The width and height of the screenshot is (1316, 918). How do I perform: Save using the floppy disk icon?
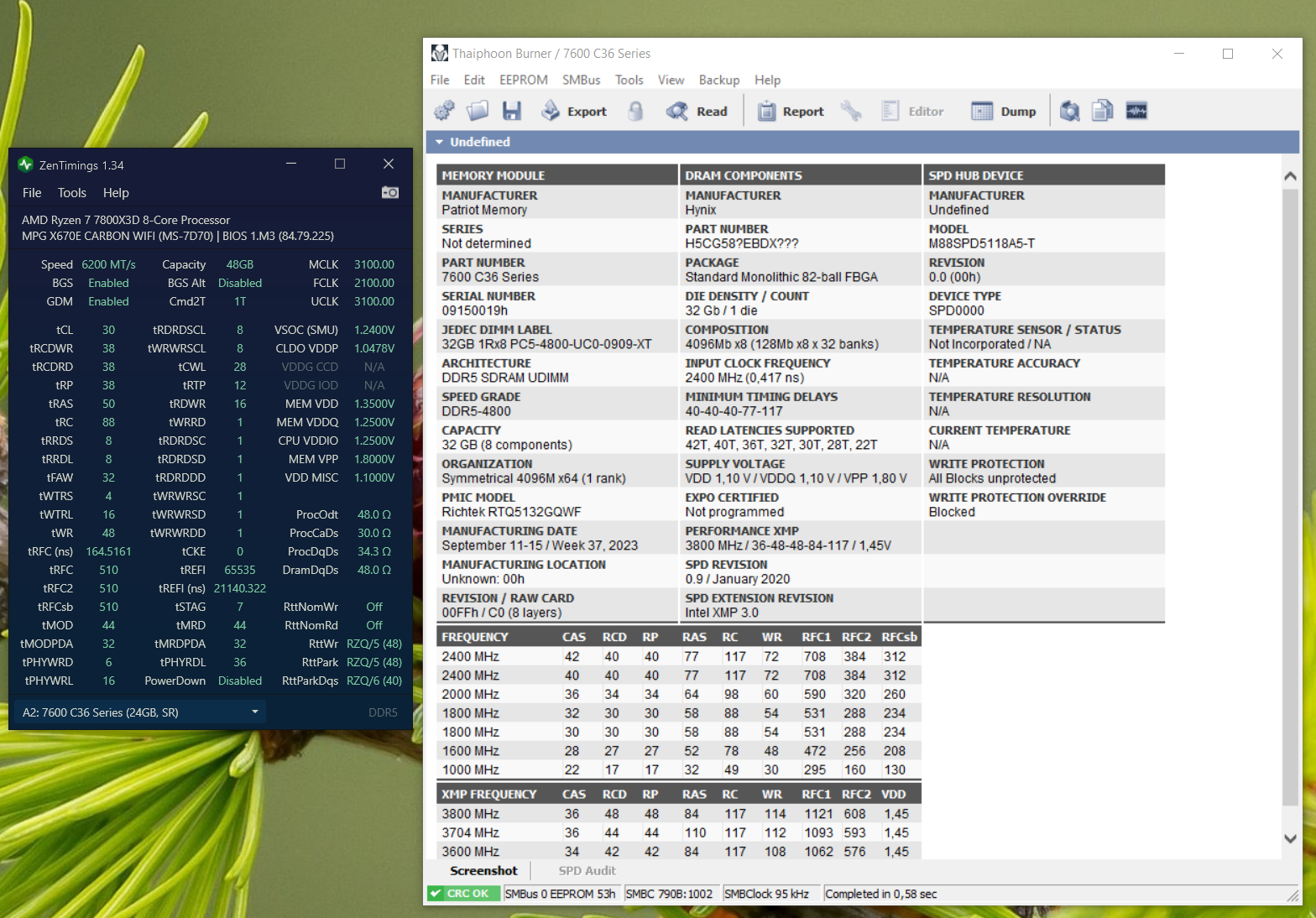coord(512,111)
